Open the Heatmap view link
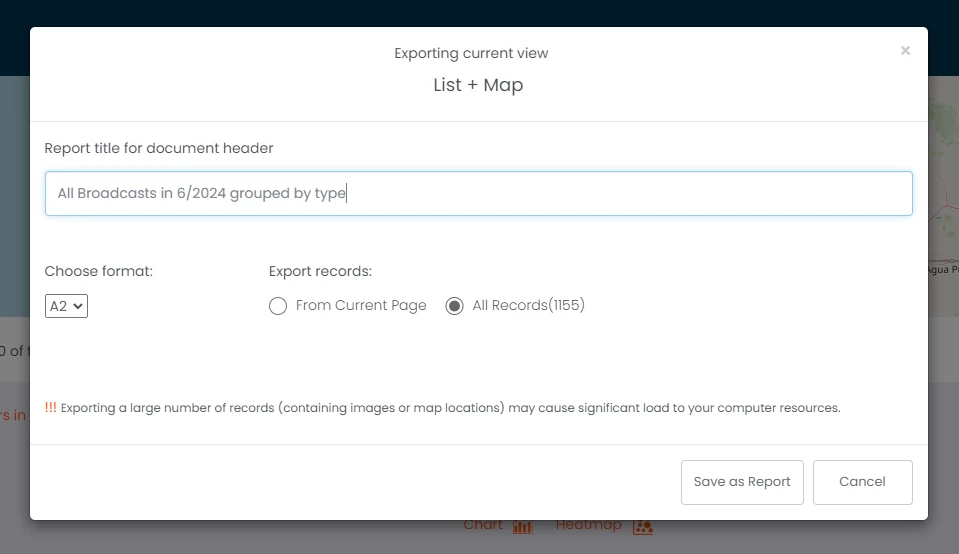The width and height of the screenshot is (959, 554). pyautogui.click(x=588, y=526)
